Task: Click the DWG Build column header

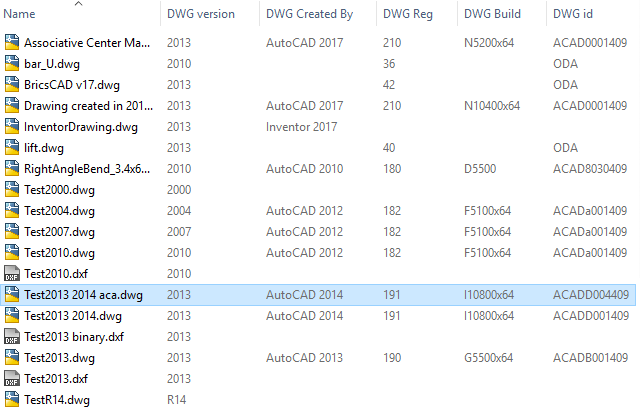Action: 492,15
